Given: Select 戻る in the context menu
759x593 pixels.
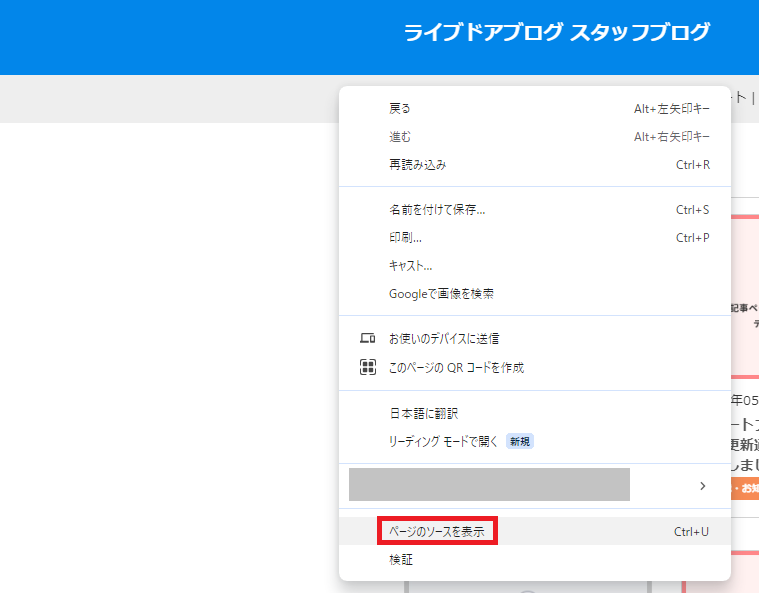Looking at the screenshot, I should (x=534, y=108).
